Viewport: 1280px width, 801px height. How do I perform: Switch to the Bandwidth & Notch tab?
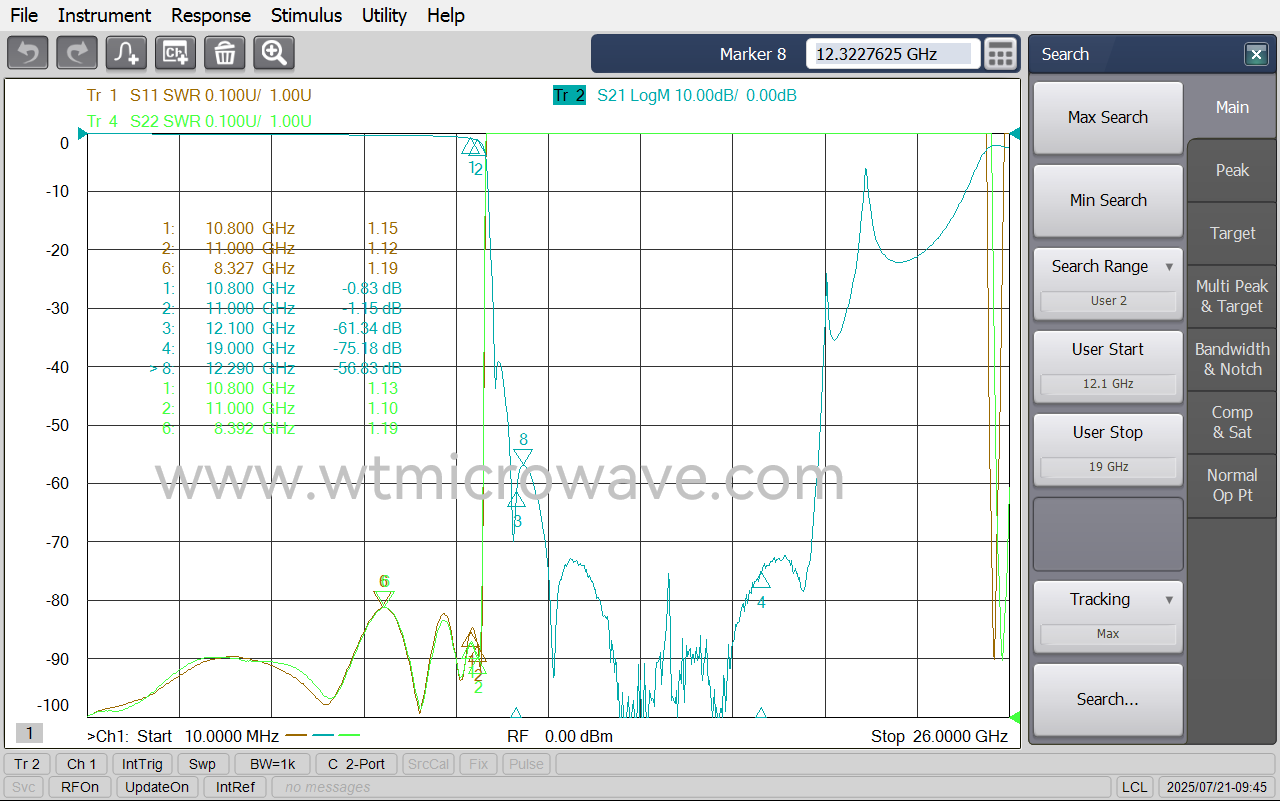click(x=1232, y=359)
